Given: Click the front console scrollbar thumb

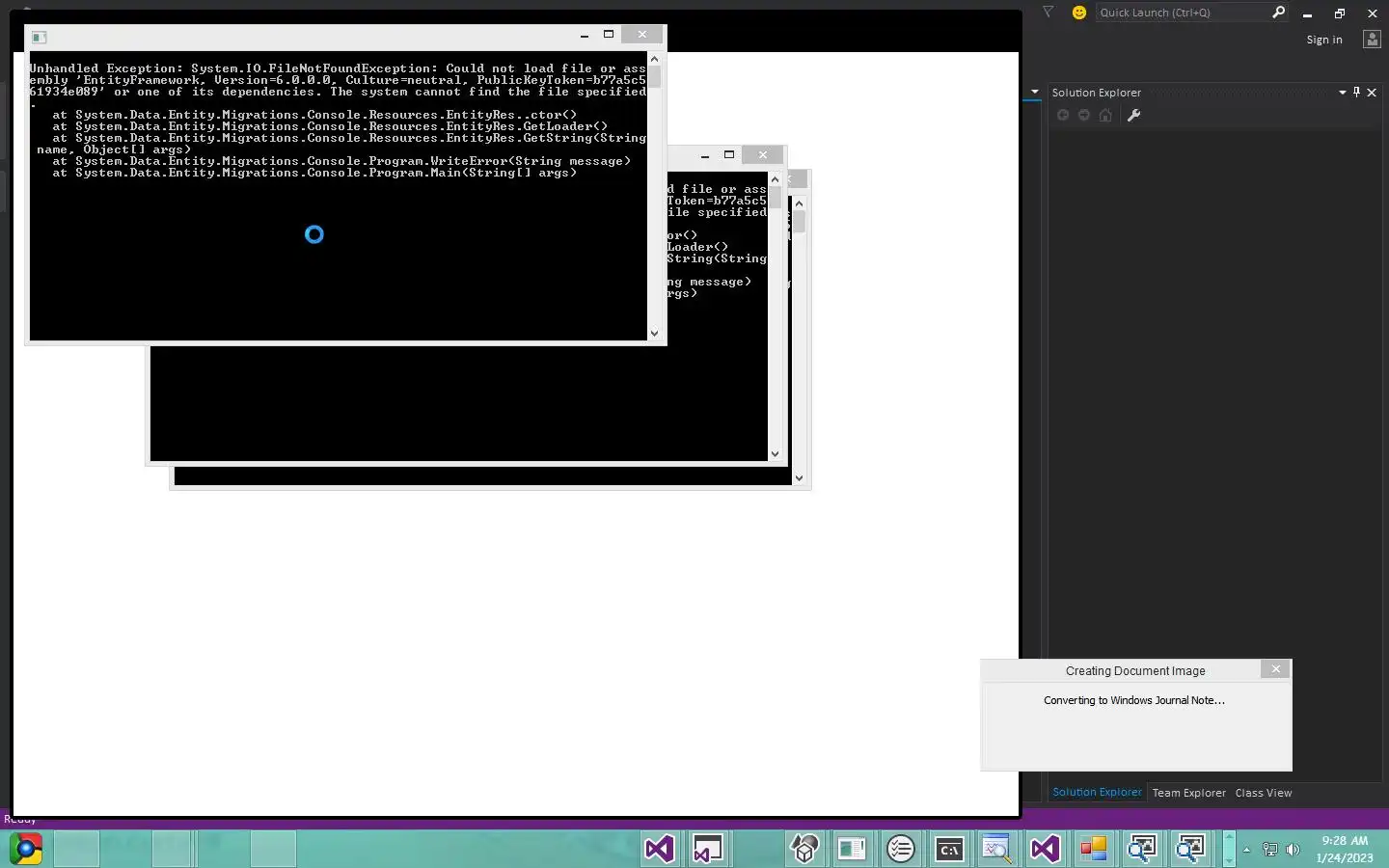Looking at the screenshot, I should 654,77.
